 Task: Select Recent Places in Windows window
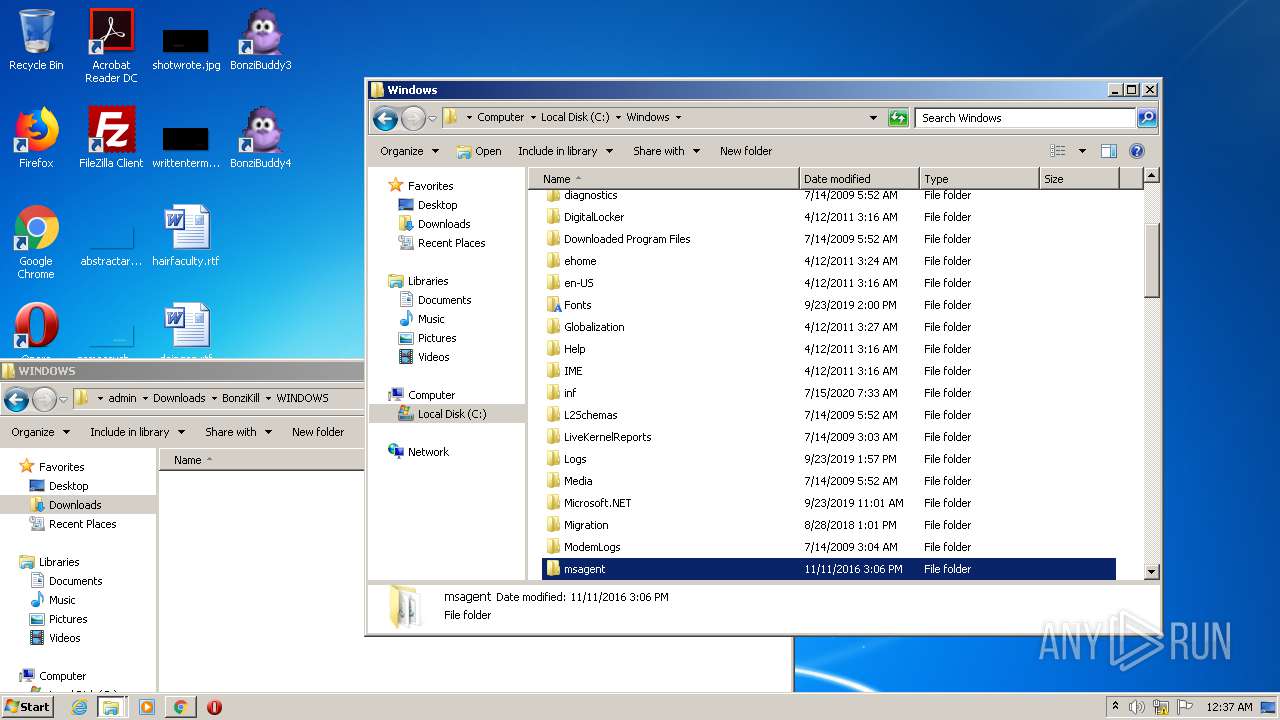tap(451, 243)
